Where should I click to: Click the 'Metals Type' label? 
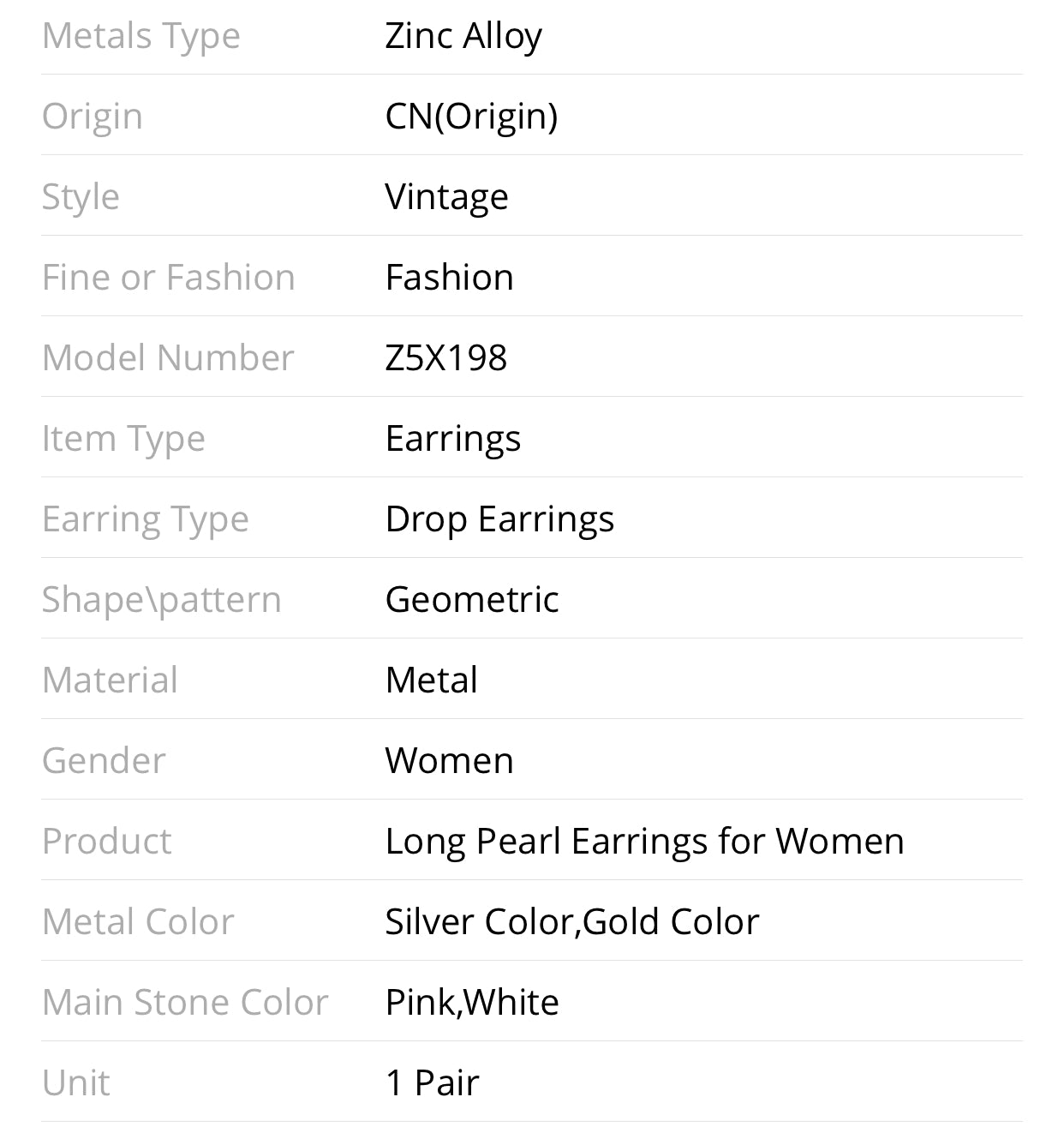(141, 37)
